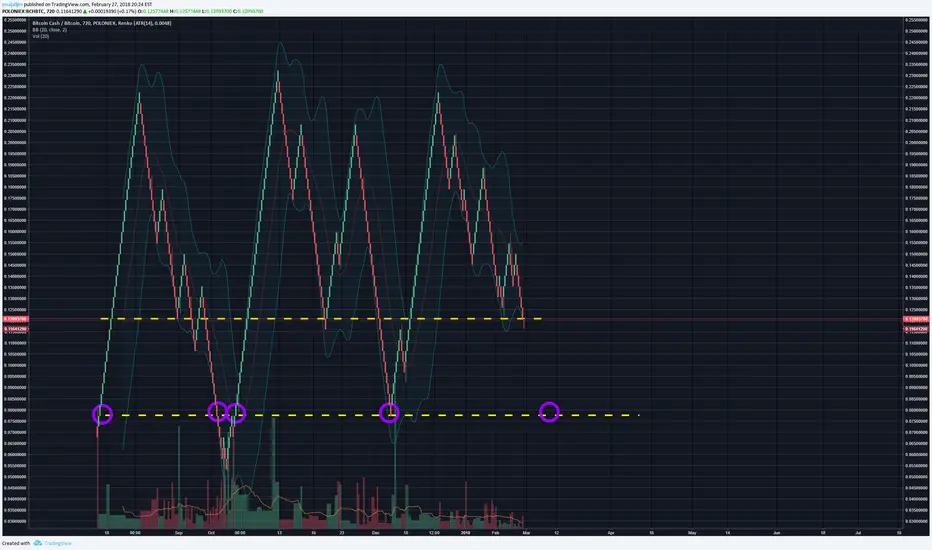
Task: Select the 'BB (20, close, 2)' indicator label
Action: pos(49,30)
